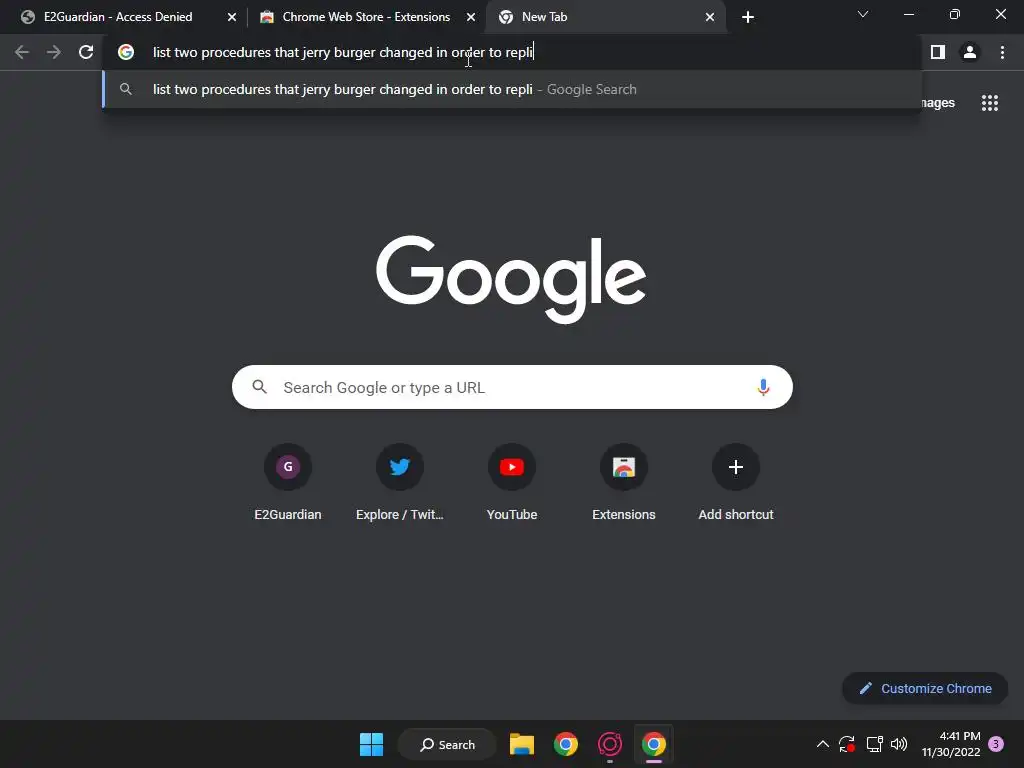Open the Google apps grid
The image size is (1024, 768).
coord(990,103)
